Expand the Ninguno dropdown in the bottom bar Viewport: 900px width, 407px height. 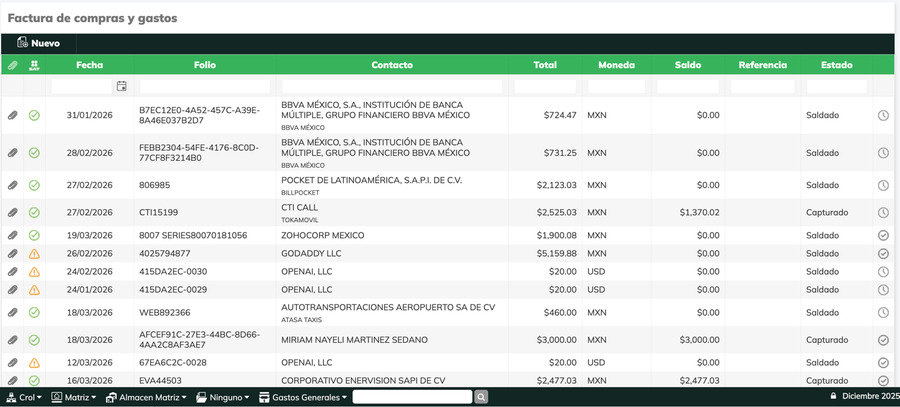[x=224, y=397]
